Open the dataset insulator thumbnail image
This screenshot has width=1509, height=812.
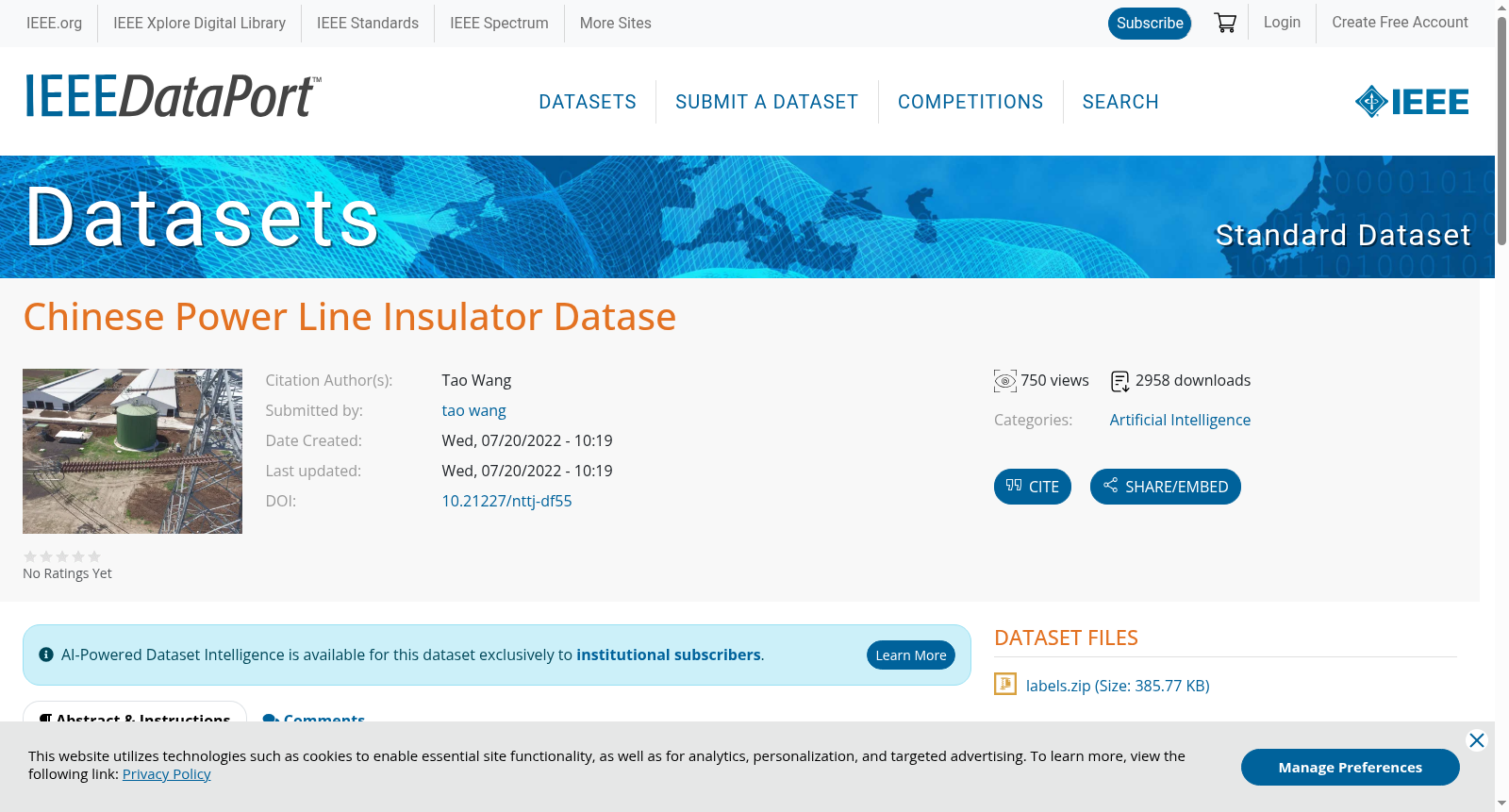click(x=132, y=451)
